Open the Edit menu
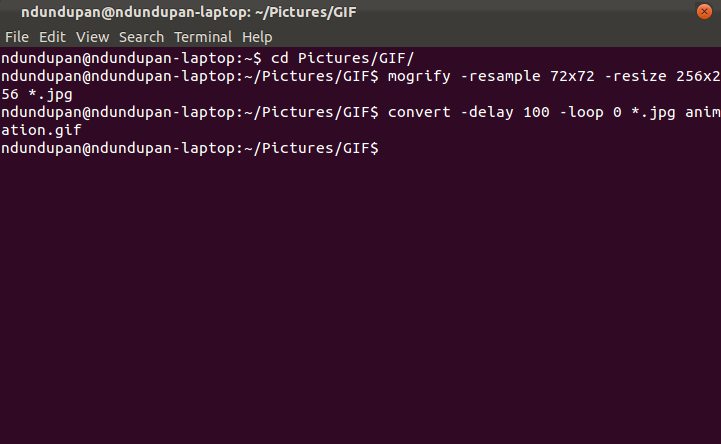Screen dimensions: 721x444 coord(52,37)
